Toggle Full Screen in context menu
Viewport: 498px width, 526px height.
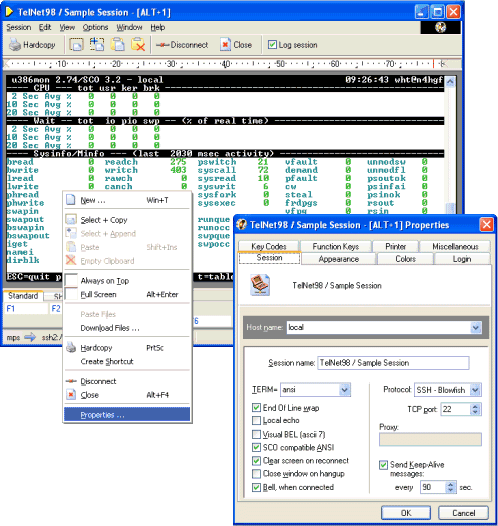click(127, 295)
